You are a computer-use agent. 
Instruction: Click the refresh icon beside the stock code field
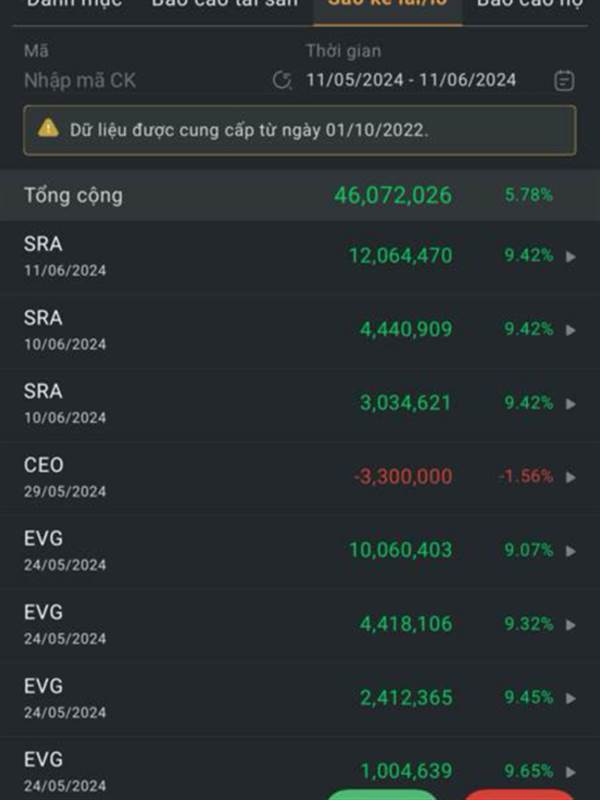(x=283, y=81)
